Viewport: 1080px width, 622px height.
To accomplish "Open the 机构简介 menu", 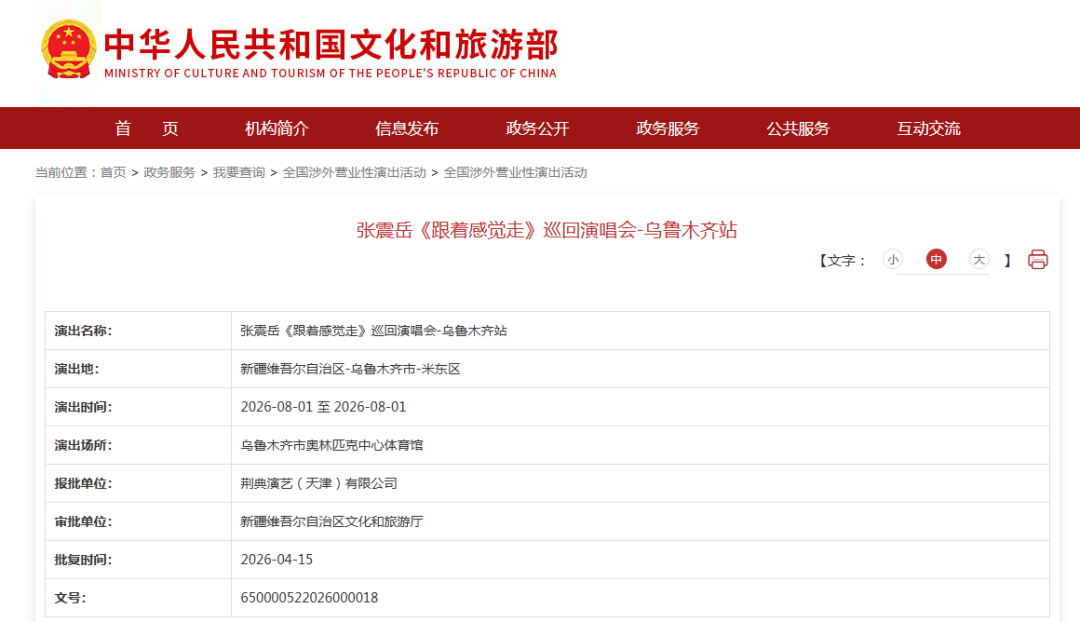I will click(x=277, y=128).
